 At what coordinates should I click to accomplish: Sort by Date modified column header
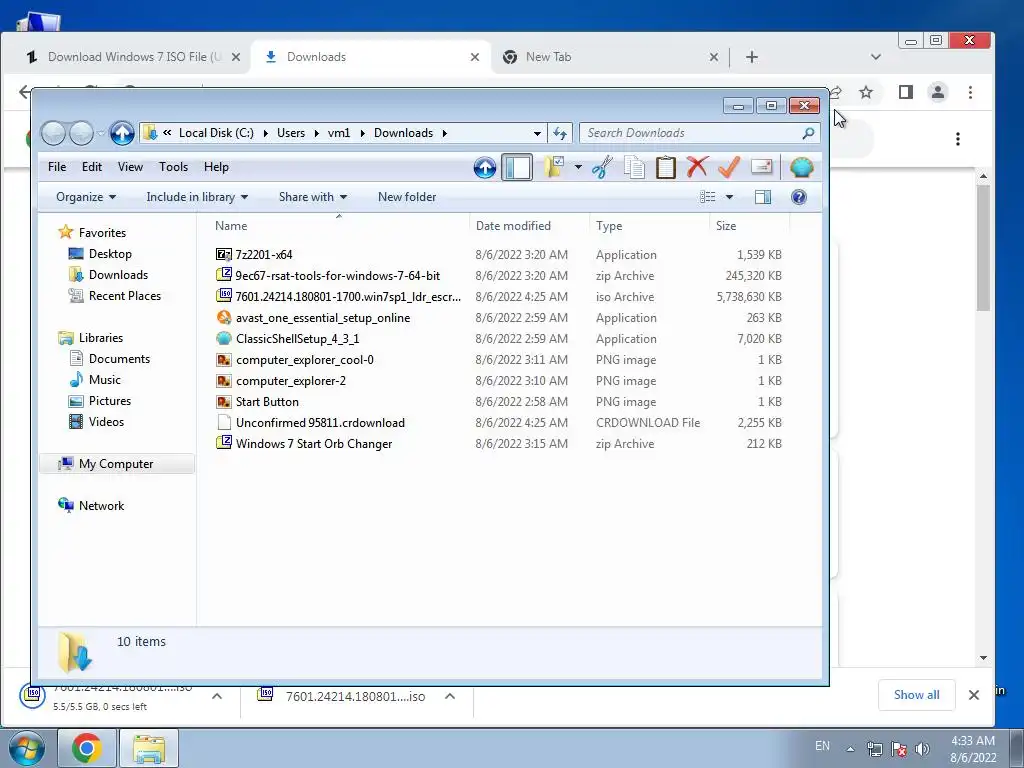tap(529, 226)
